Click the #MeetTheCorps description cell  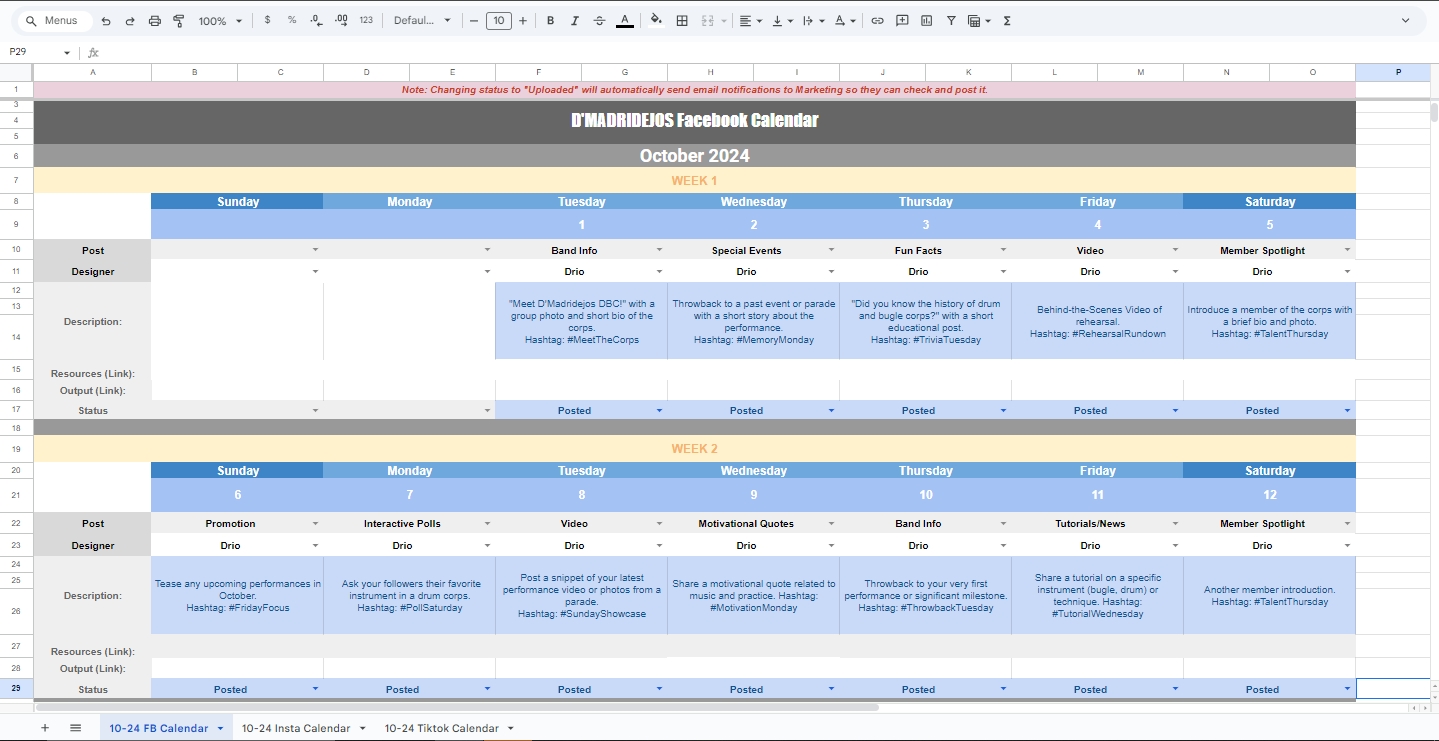[581, 322]
